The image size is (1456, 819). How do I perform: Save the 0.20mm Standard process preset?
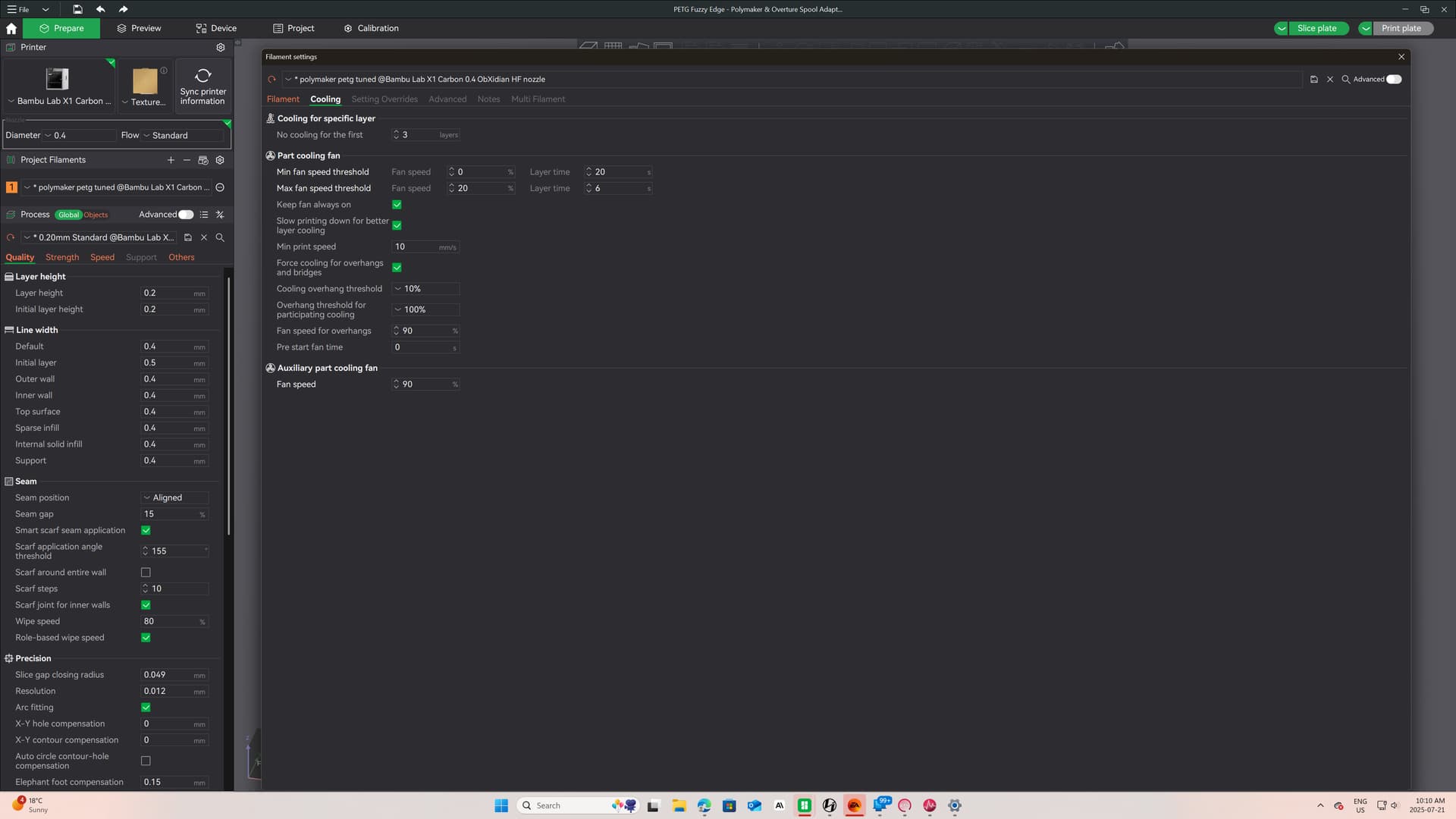pyautogui.click(x=188, y=237)
